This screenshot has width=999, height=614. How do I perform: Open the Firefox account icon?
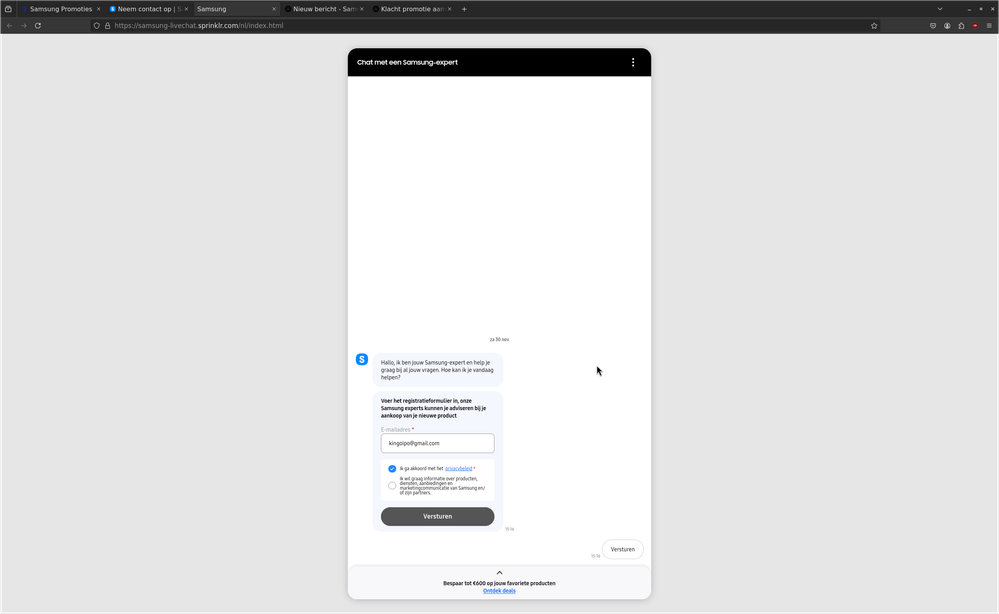[947, 25]
